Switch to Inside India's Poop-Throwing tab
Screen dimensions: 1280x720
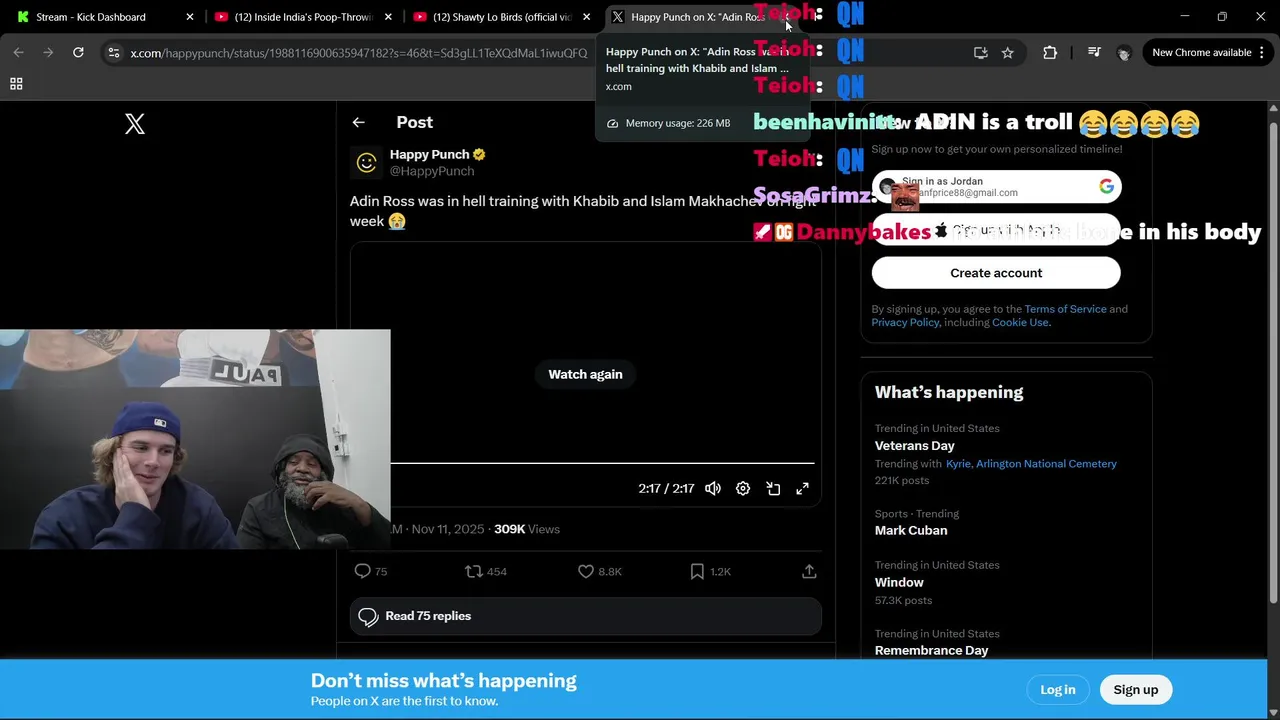302,17
